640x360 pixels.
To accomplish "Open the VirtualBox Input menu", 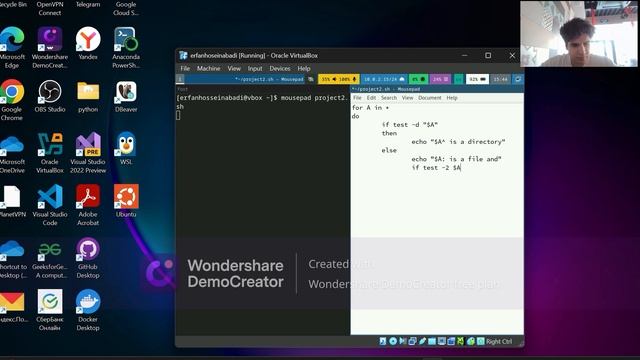I will point(255,69).
